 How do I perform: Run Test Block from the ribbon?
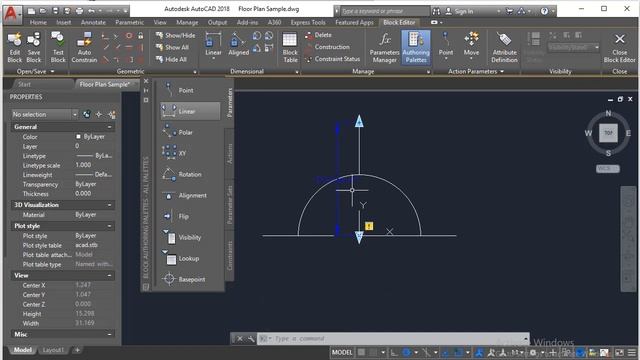pos(58,47)
